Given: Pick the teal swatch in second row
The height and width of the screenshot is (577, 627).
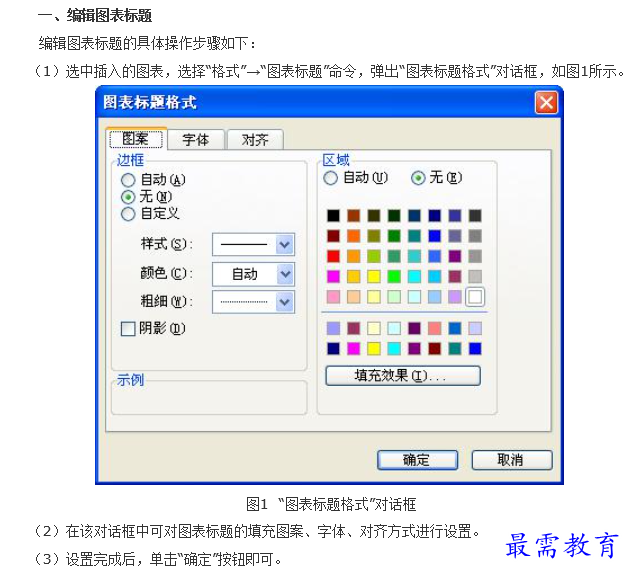Looking at the screenshot, I should click(x=414, y=236).
